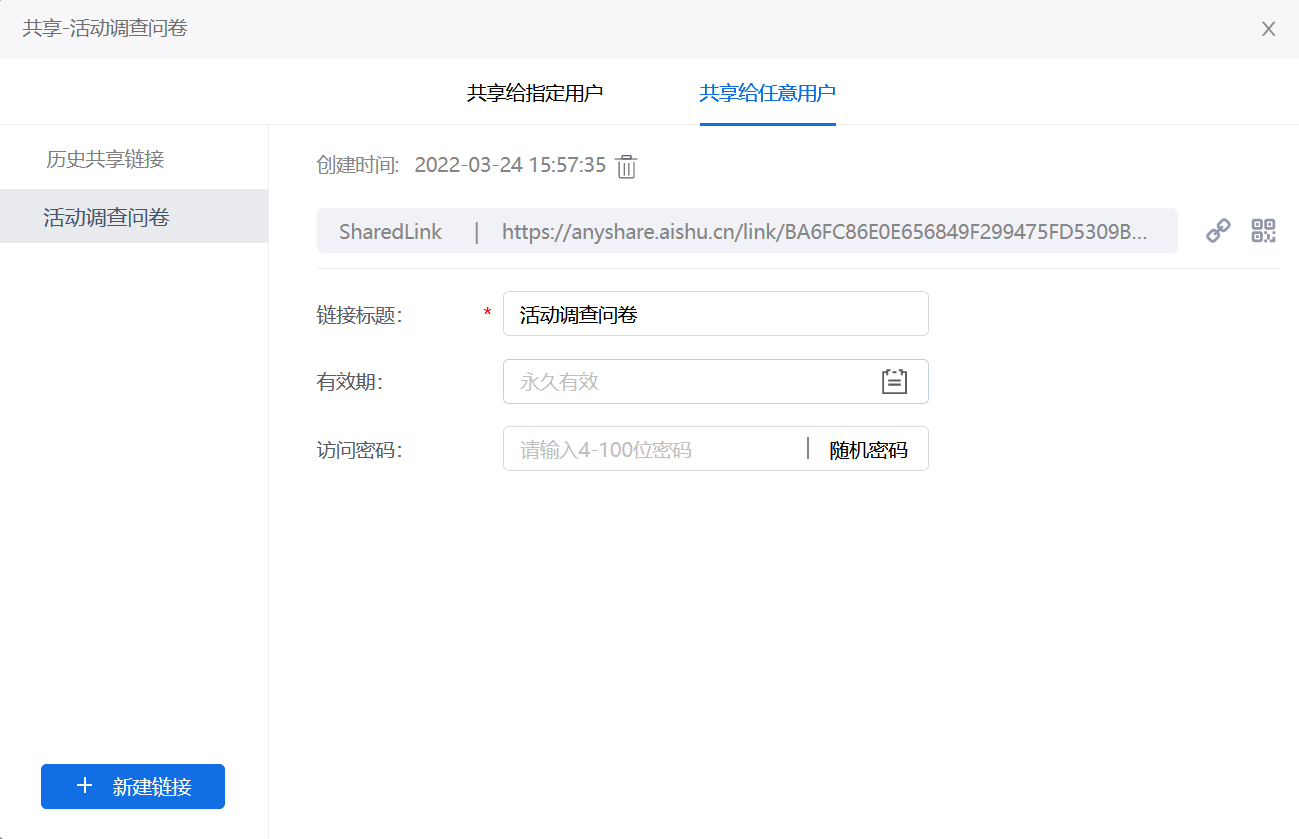Click the 链接标题 label
1299x839 pixels.
[x=359, y=315]
